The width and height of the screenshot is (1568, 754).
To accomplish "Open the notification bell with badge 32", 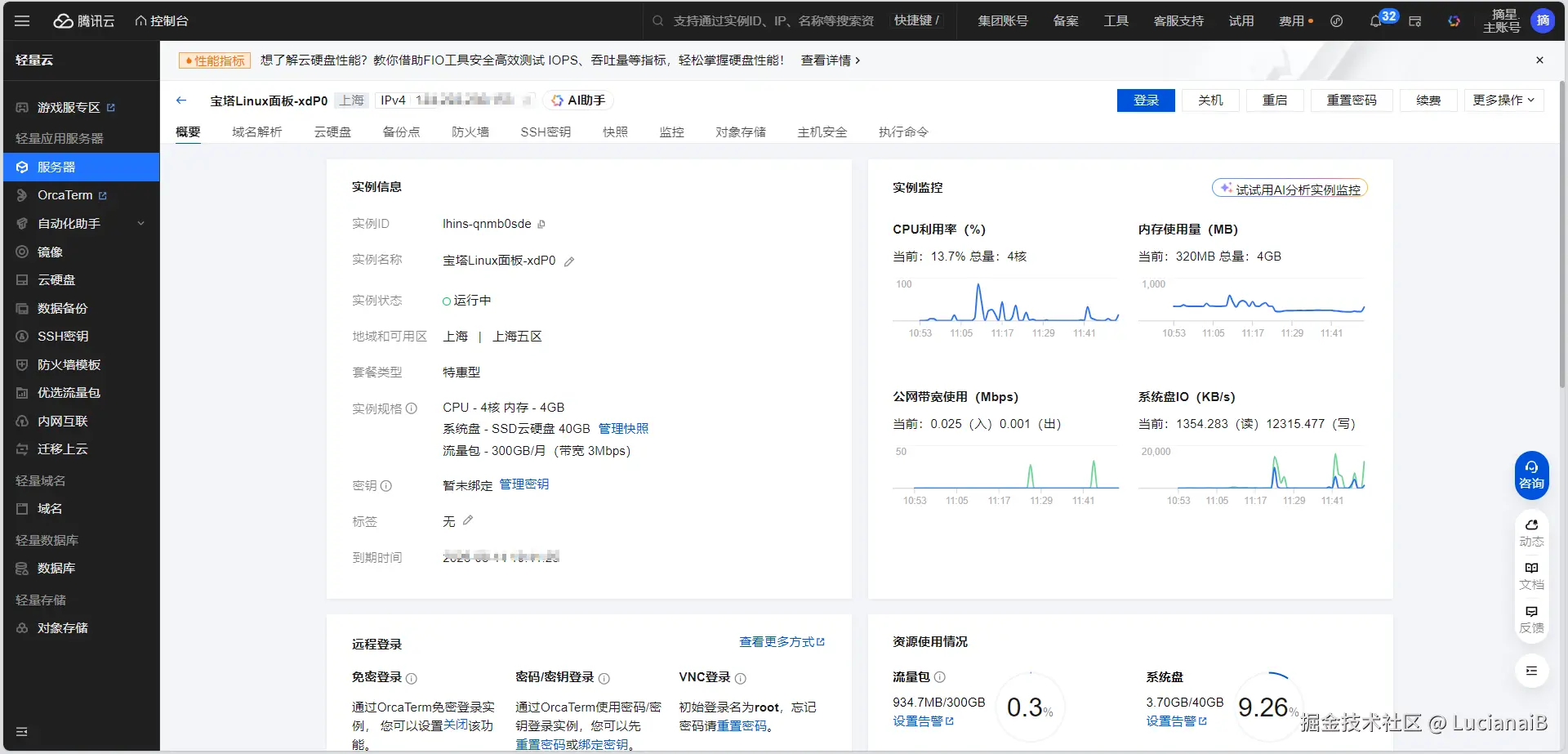I will [1377, 21].
